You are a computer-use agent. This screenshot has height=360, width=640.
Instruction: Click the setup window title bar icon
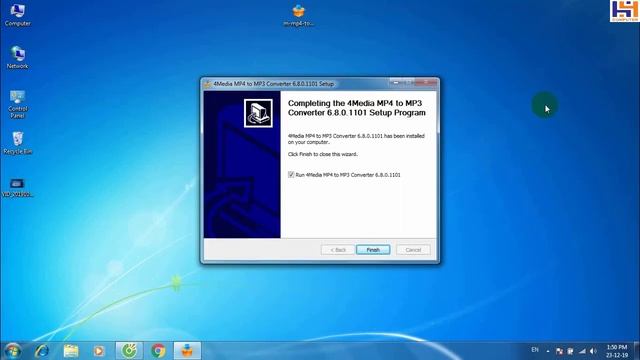pyautogui.click(x=207, y=84)
